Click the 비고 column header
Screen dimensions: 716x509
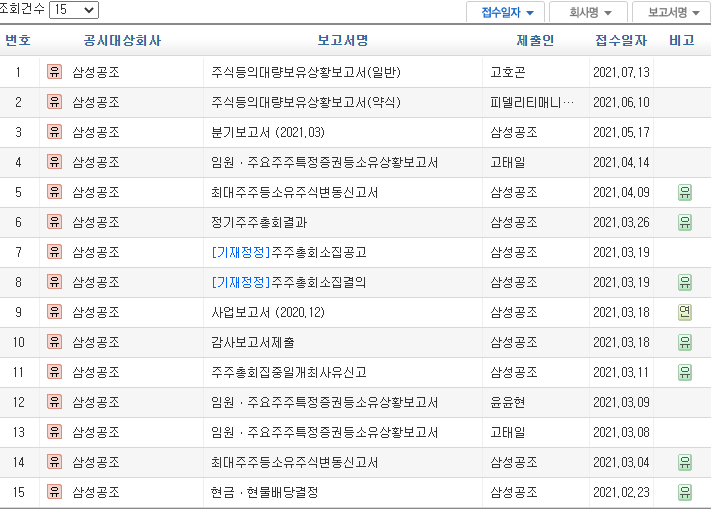[682, 41]
